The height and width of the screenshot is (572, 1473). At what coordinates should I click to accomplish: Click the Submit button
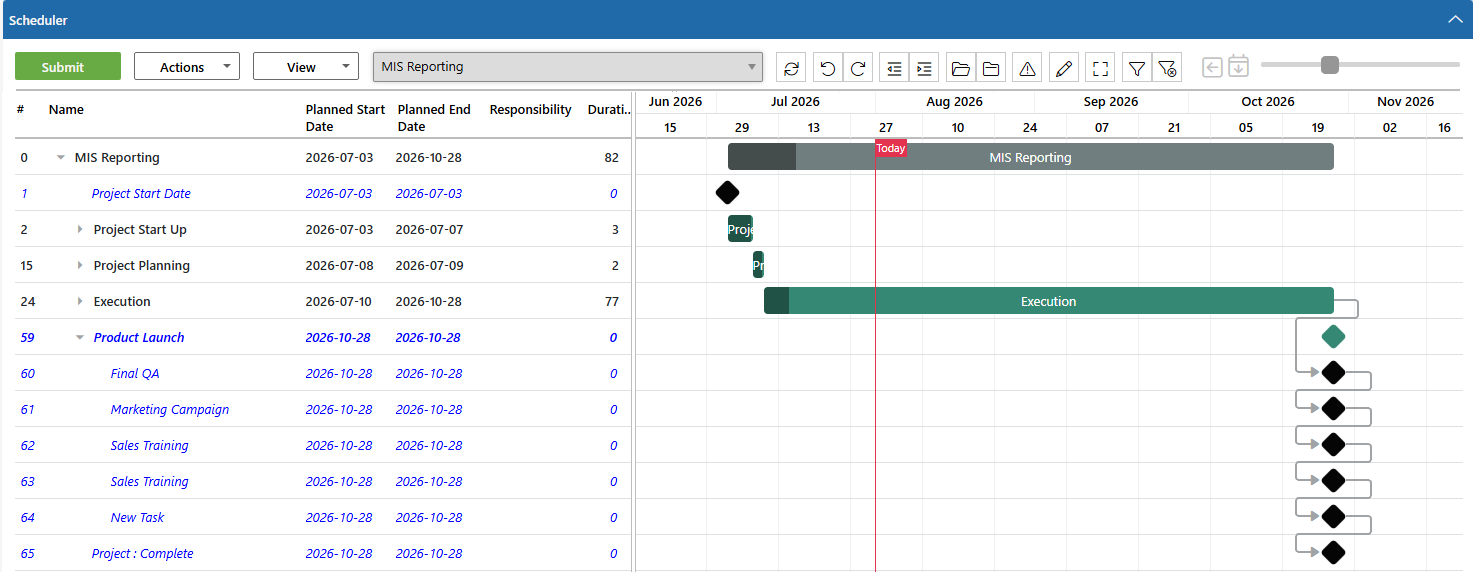point(68,67)
